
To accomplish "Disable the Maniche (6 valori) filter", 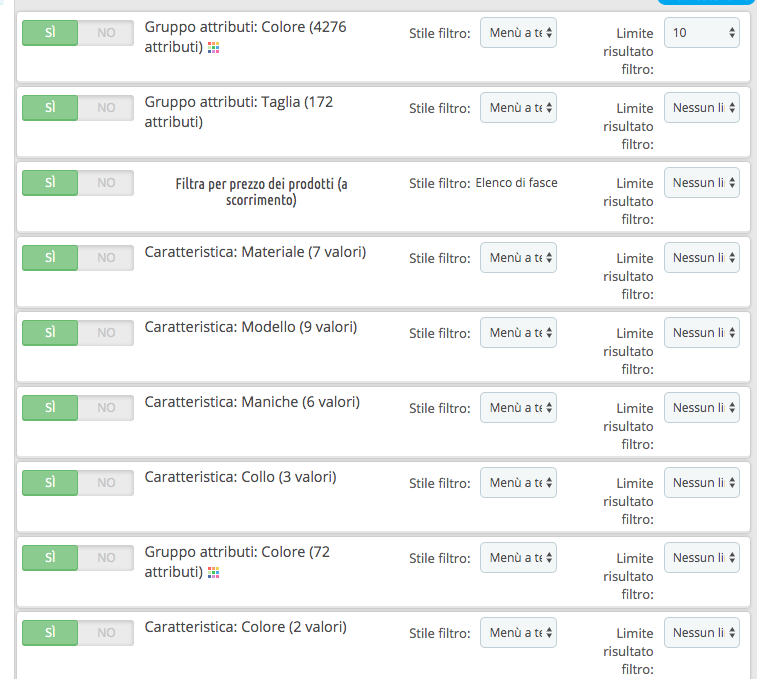I will tap(106, 408).
